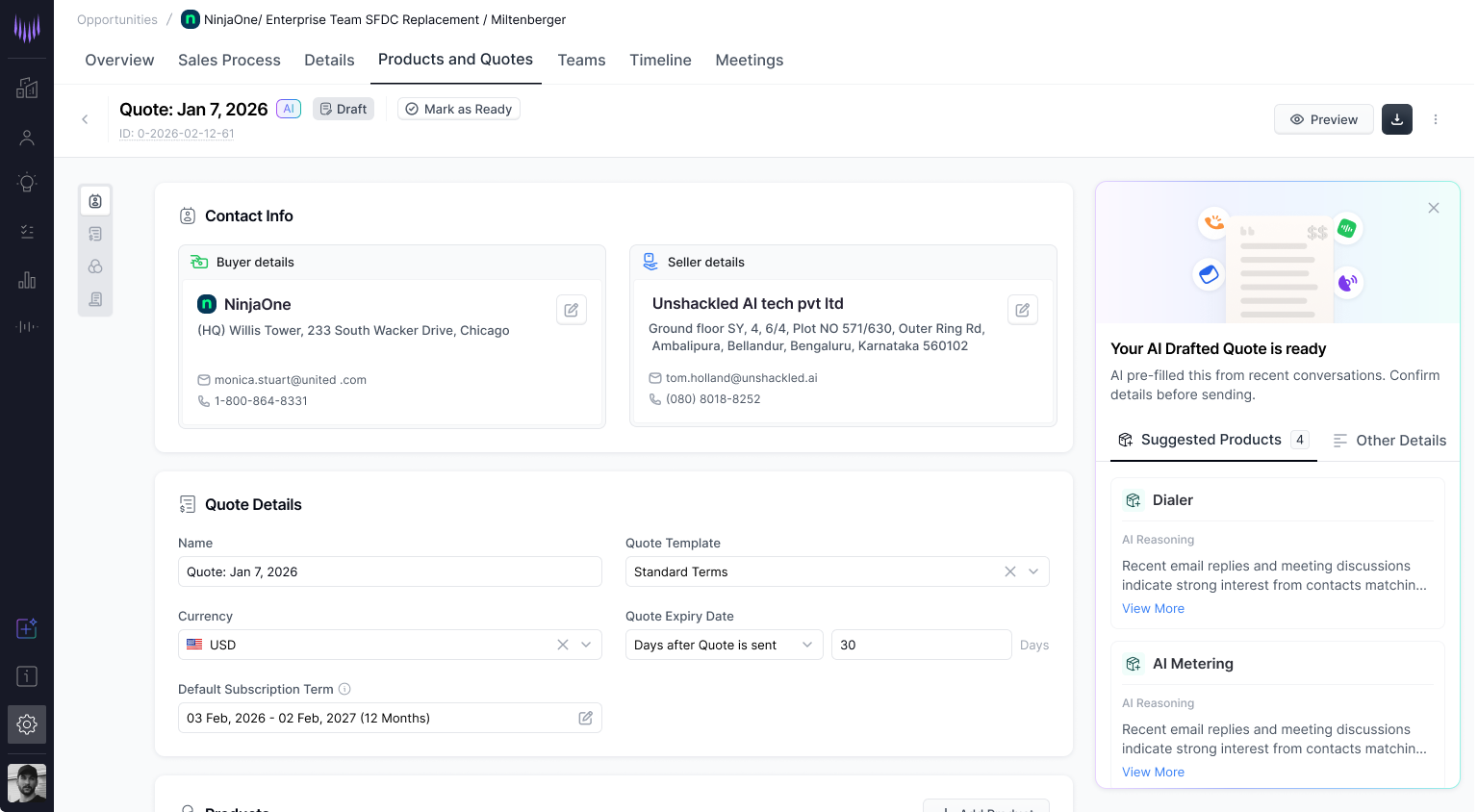Select the Suggested Products tab

click(1213, 440)
